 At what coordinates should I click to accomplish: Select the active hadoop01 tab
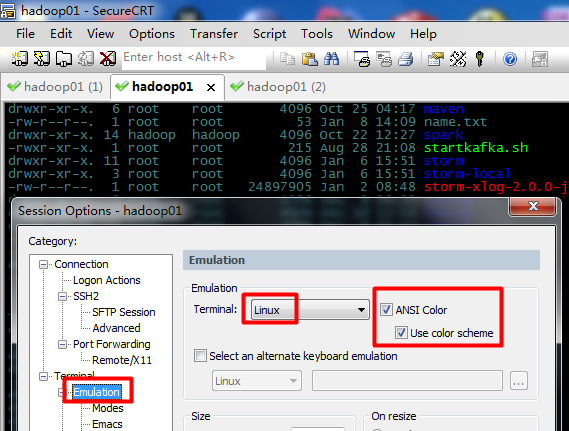point(162,87)
